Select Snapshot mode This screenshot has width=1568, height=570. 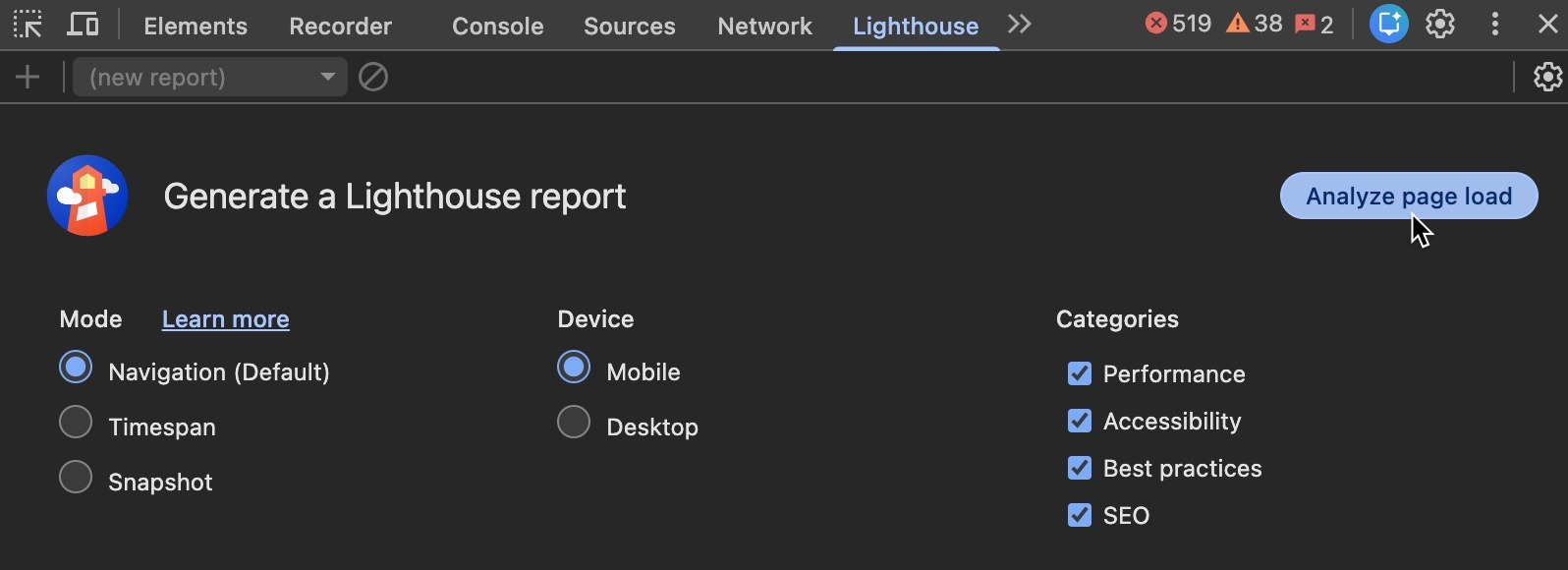[76, 478]
